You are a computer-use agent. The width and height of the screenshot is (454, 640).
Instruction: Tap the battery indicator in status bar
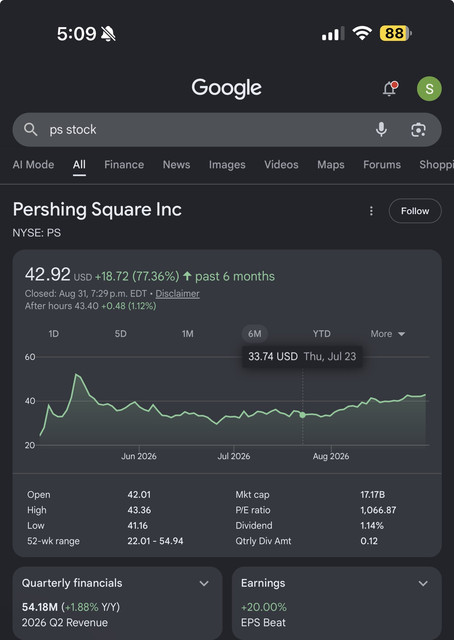coord(396,33)
